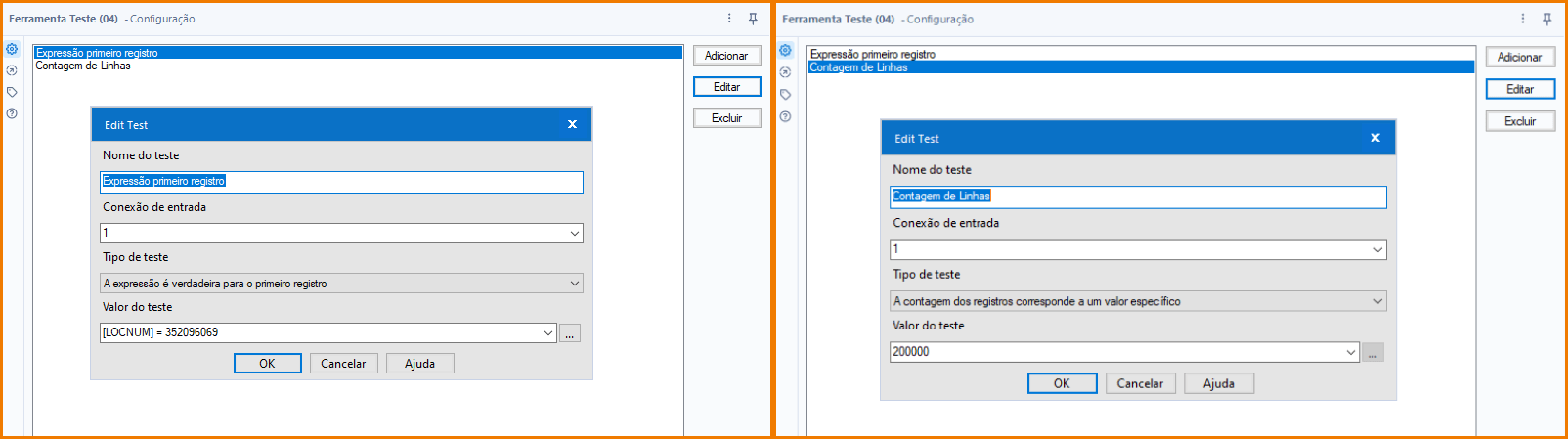The image size is (1568, 439).
Task: Expand Conexão de entrada dropdown in right dialog
Action: click(1378, 250)
